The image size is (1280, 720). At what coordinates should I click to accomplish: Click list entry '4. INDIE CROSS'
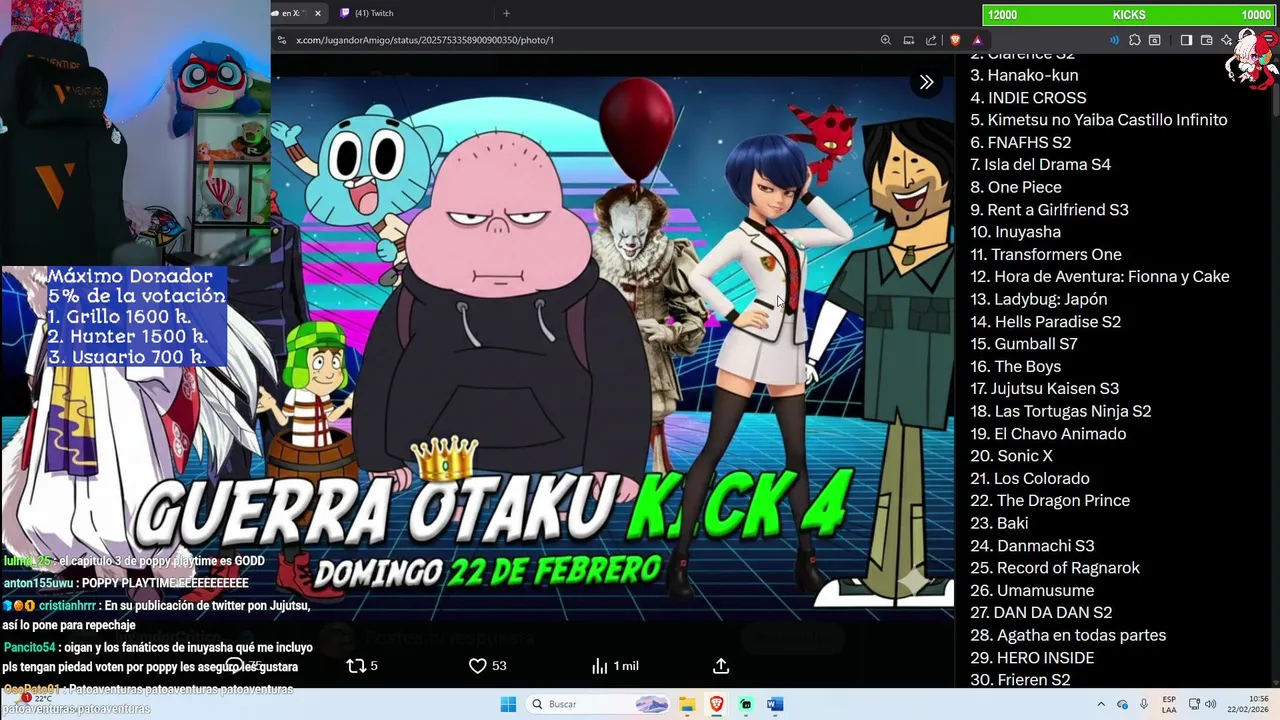[1028, 98]
